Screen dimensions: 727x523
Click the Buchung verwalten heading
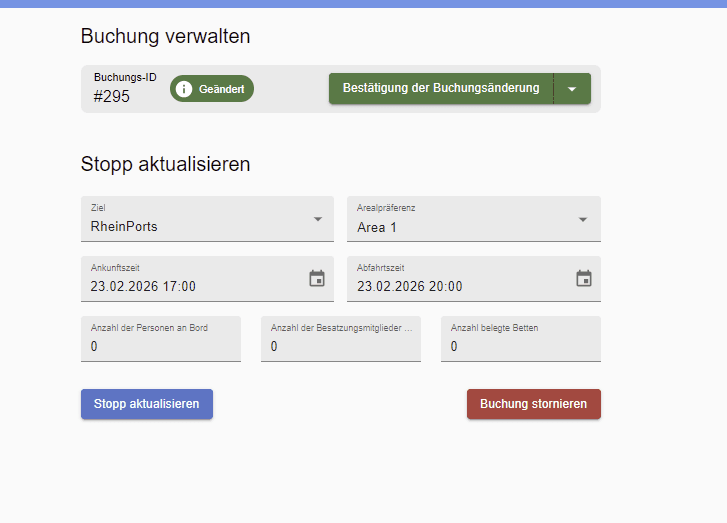pos(166,36)
